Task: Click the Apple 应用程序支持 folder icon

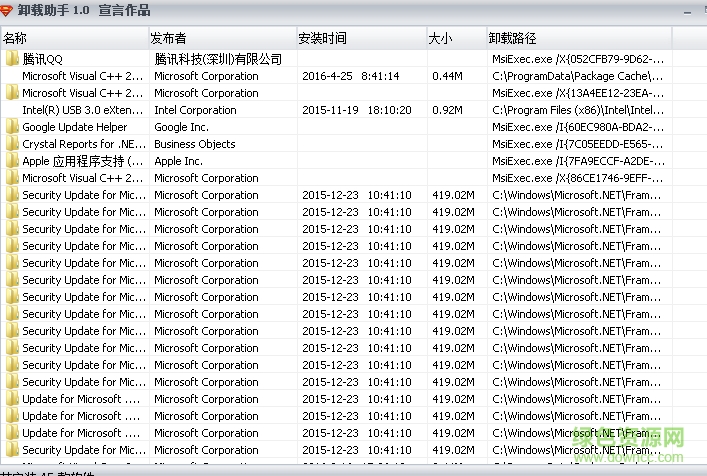Action: [x=12, y=161]
